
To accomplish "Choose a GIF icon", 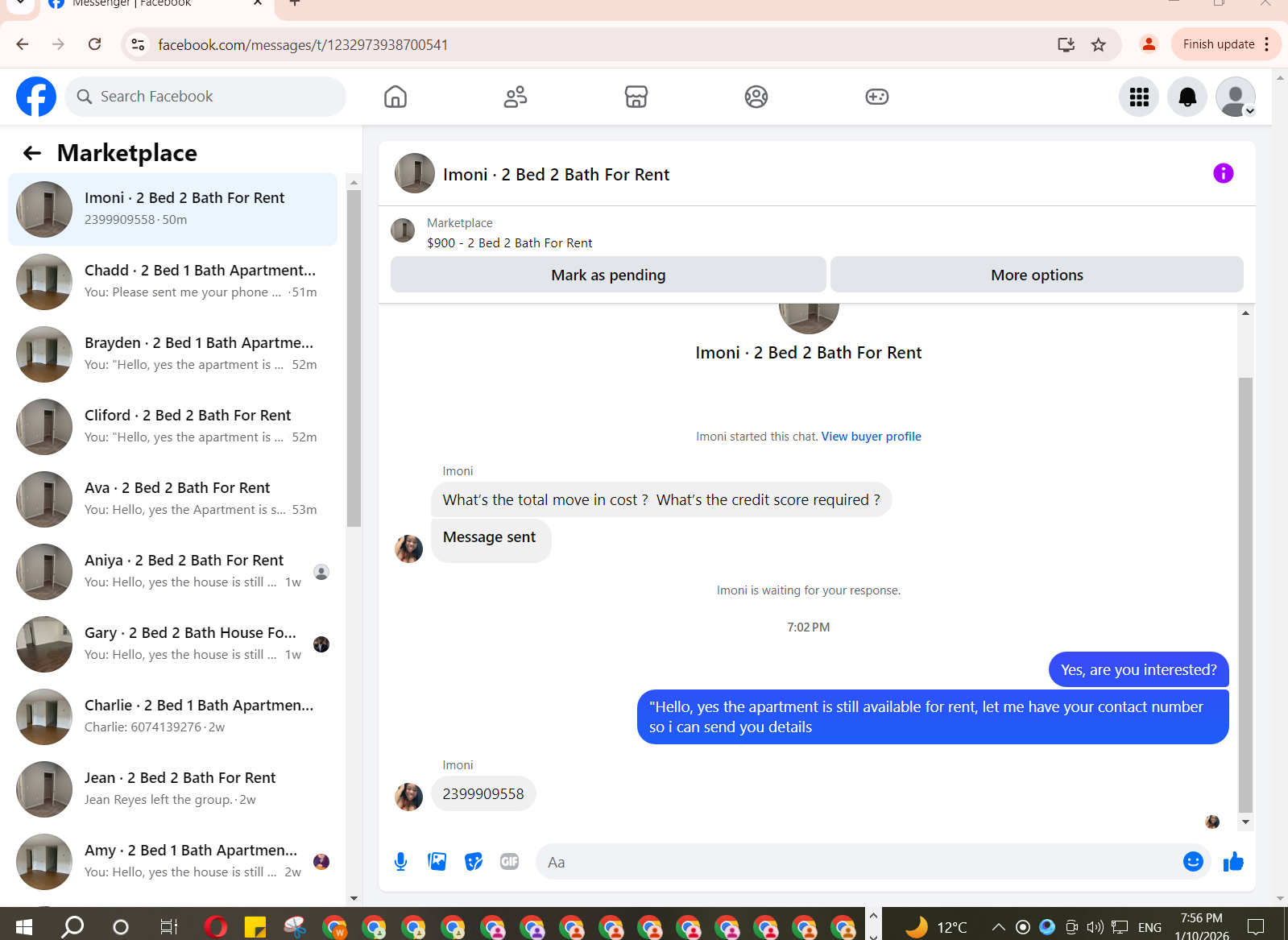I will point(510,862).
